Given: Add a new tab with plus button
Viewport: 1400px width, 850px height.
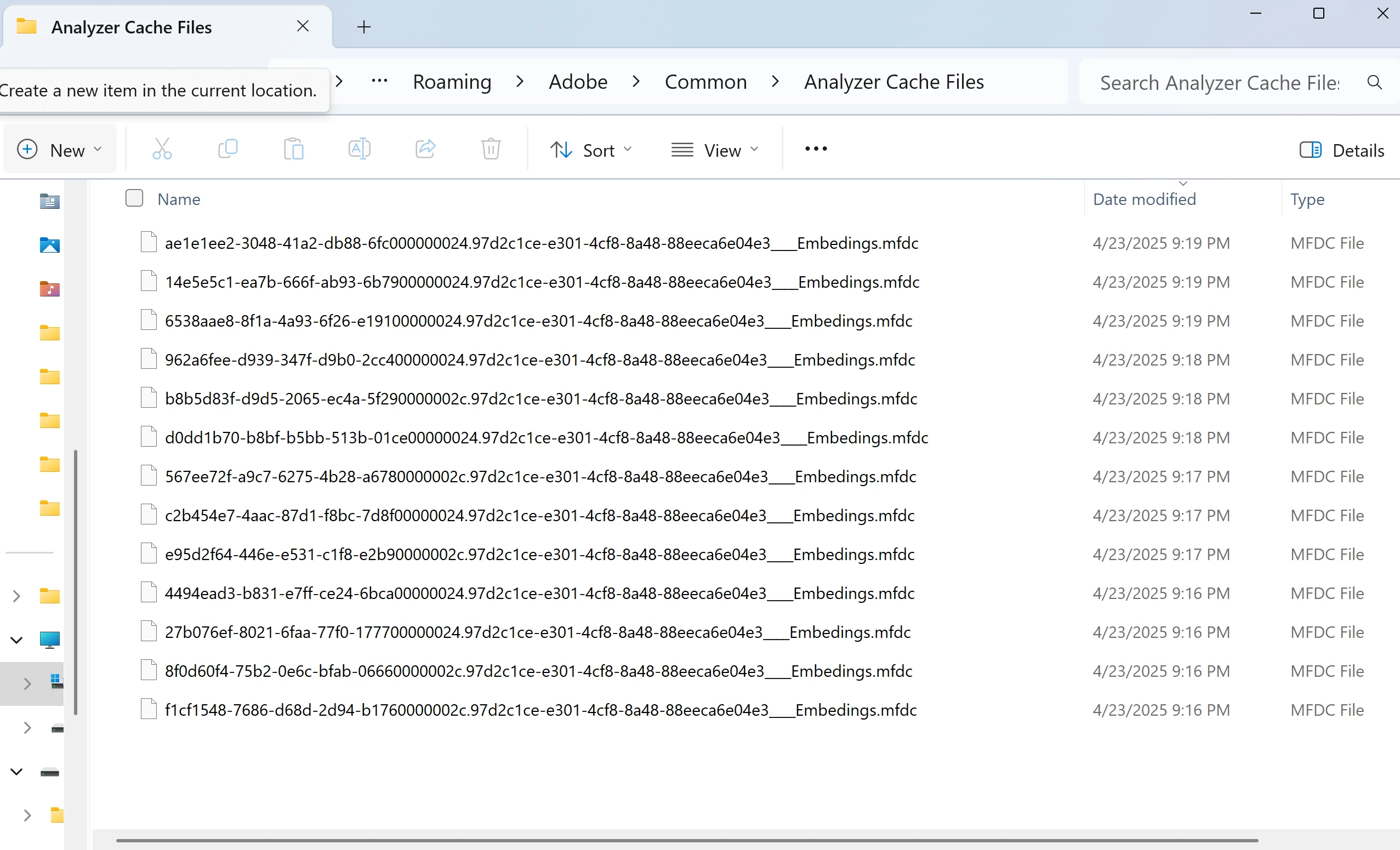Looking at the screenshot, I should 363,27.
